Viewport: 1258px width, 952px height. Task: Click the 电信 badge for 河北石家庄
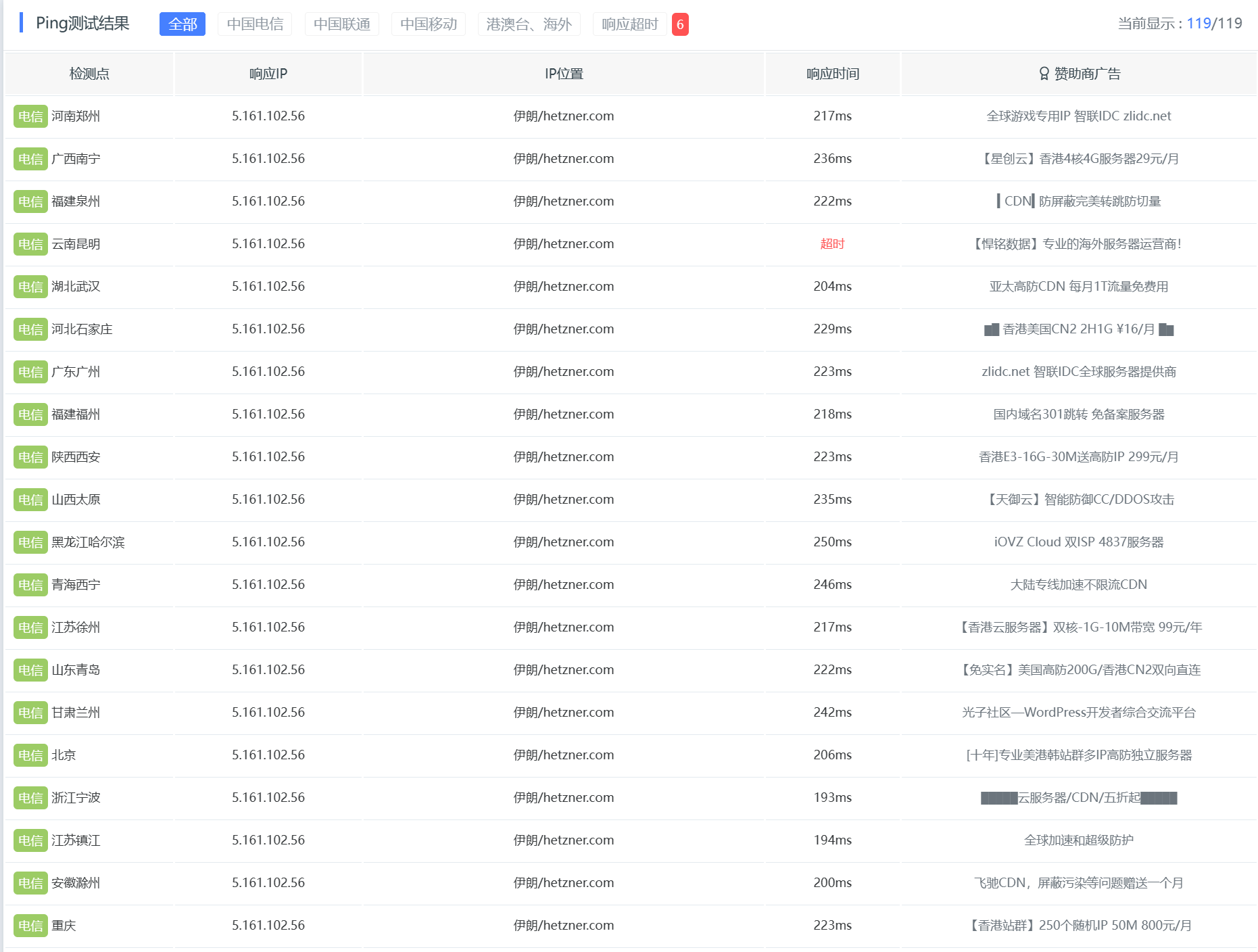pos(30,329)
